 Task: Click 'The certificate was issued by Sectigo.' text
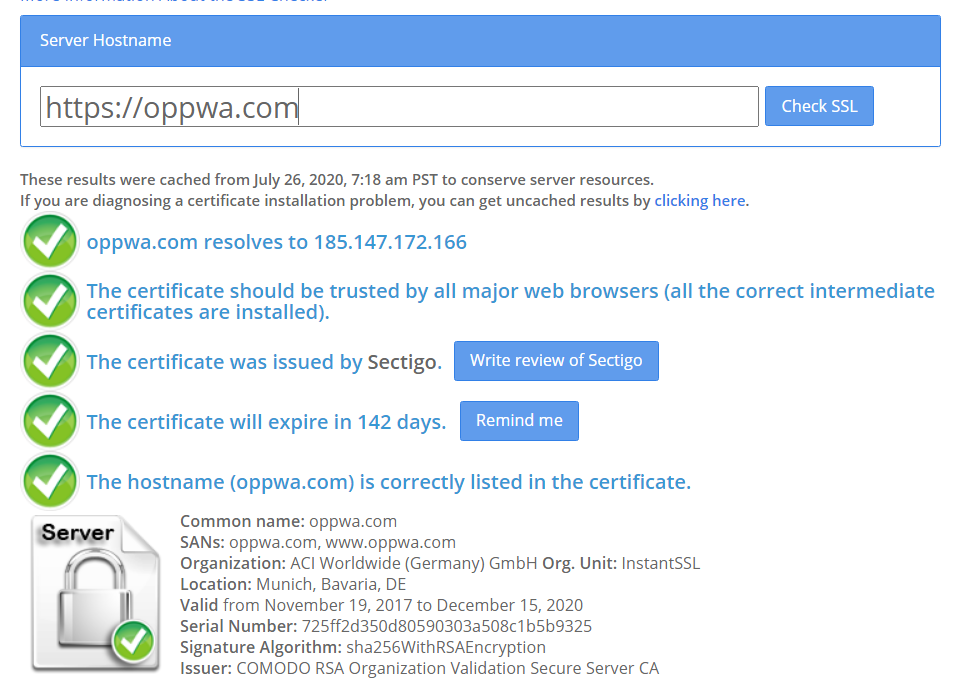pos(265,362)
